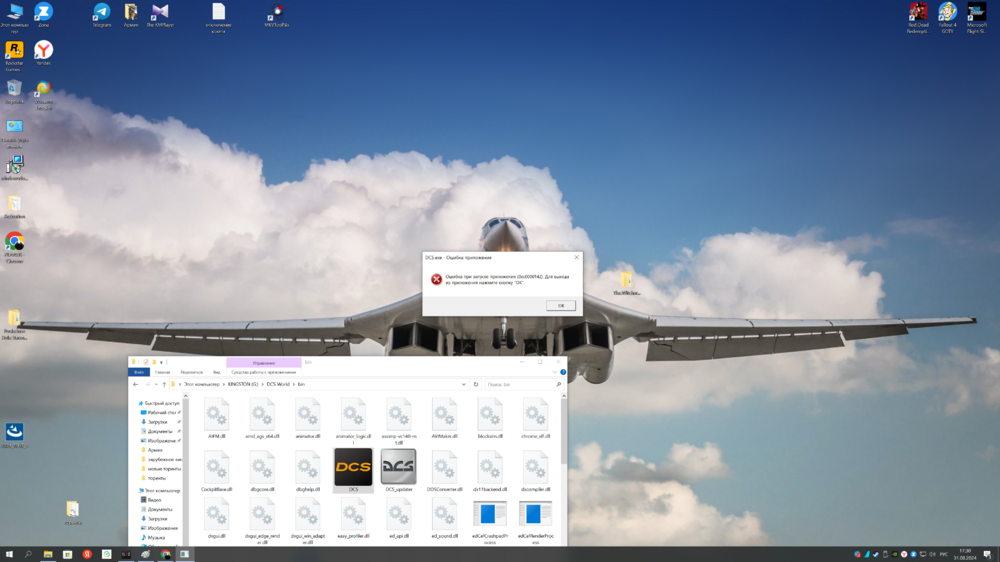This screenshot has width=1000, height=562.
Task: Click OK in the DCS.exe error dialog
Action: pyautogui.click(x=561, y=306)
